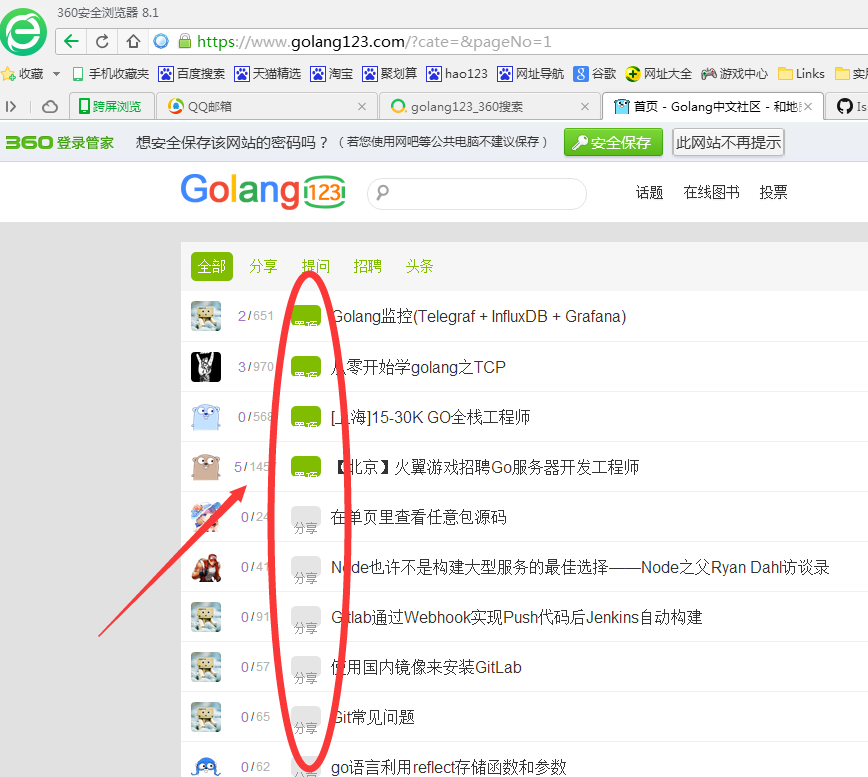The height and width of the screenshot is (777, 868).
Task: Select the 分享 category tab
Action: coord(263,266)
